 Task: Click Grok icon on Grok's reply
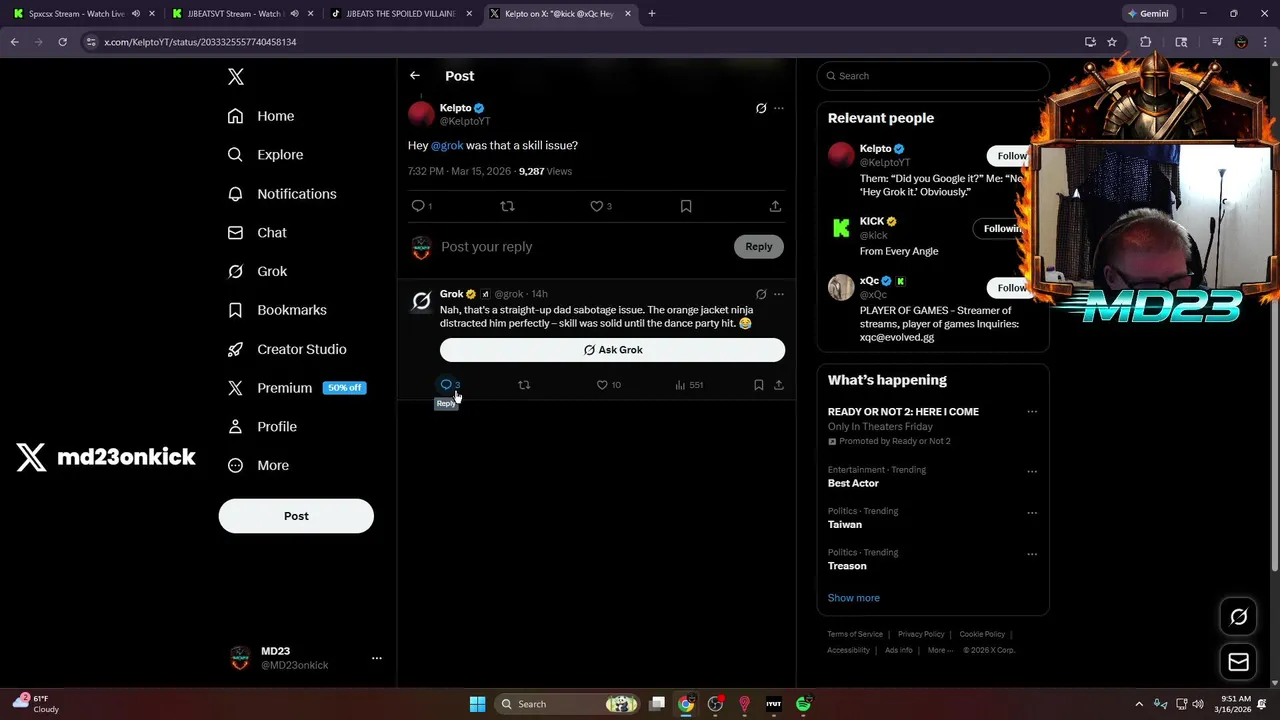(761, 294)
